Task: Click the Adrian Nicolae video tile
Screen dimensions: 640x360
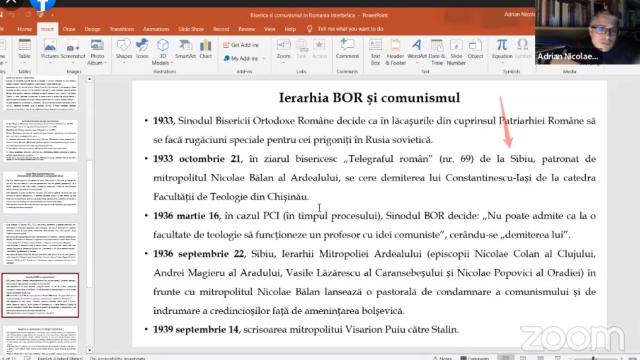Action: coord(587,32)
